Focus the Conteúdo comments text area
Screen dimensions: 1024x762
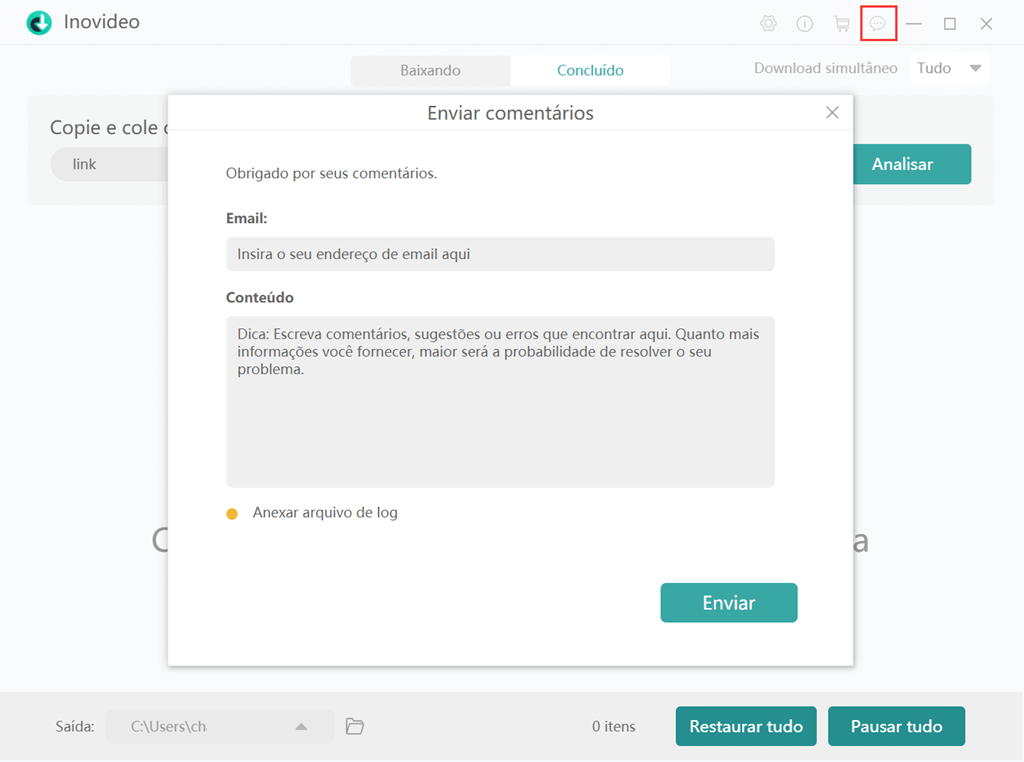click(500, 402)
